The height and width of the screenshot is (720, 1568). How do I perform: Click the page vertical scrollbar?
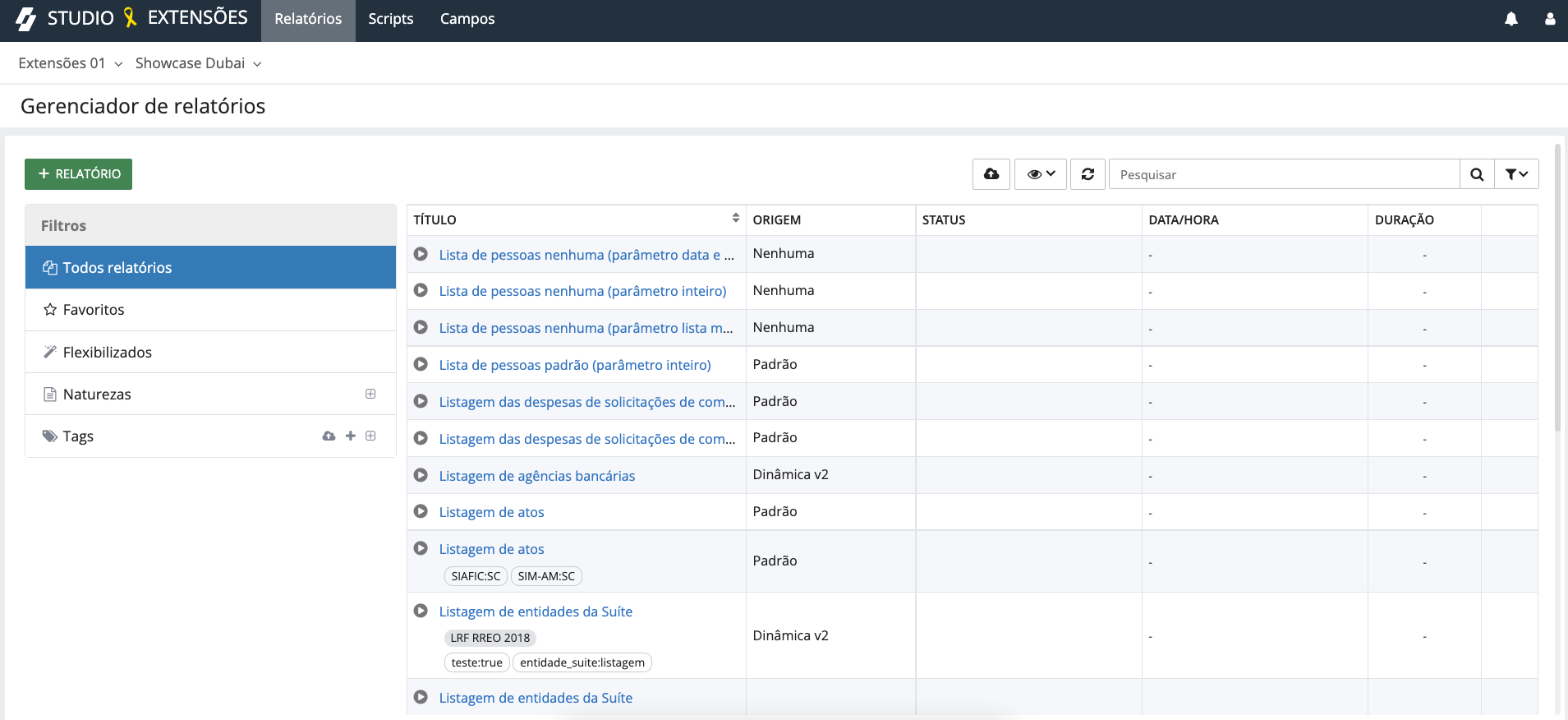[x=1557, y=288]
